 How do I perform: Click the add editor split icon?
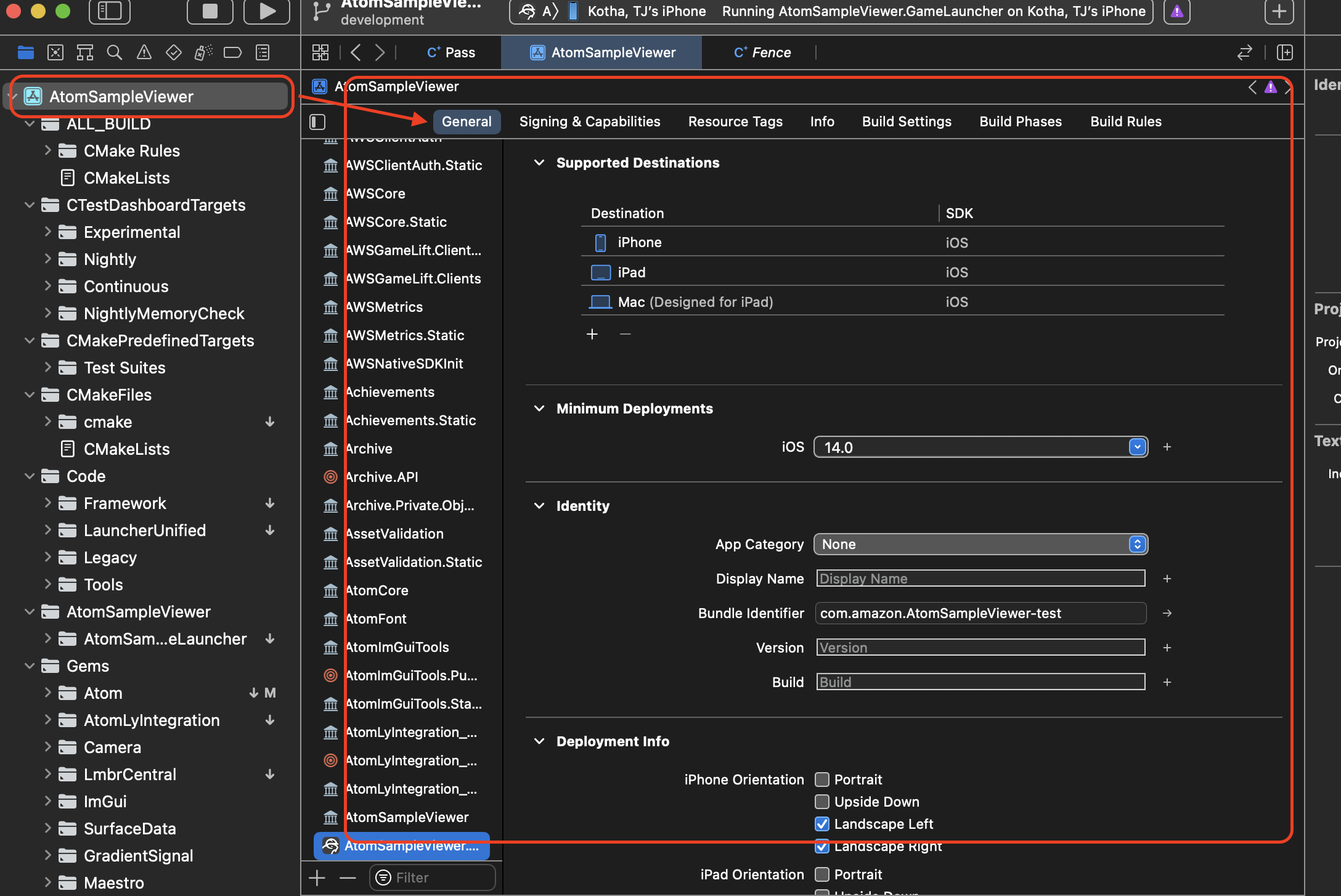(x=1285, y=53)
